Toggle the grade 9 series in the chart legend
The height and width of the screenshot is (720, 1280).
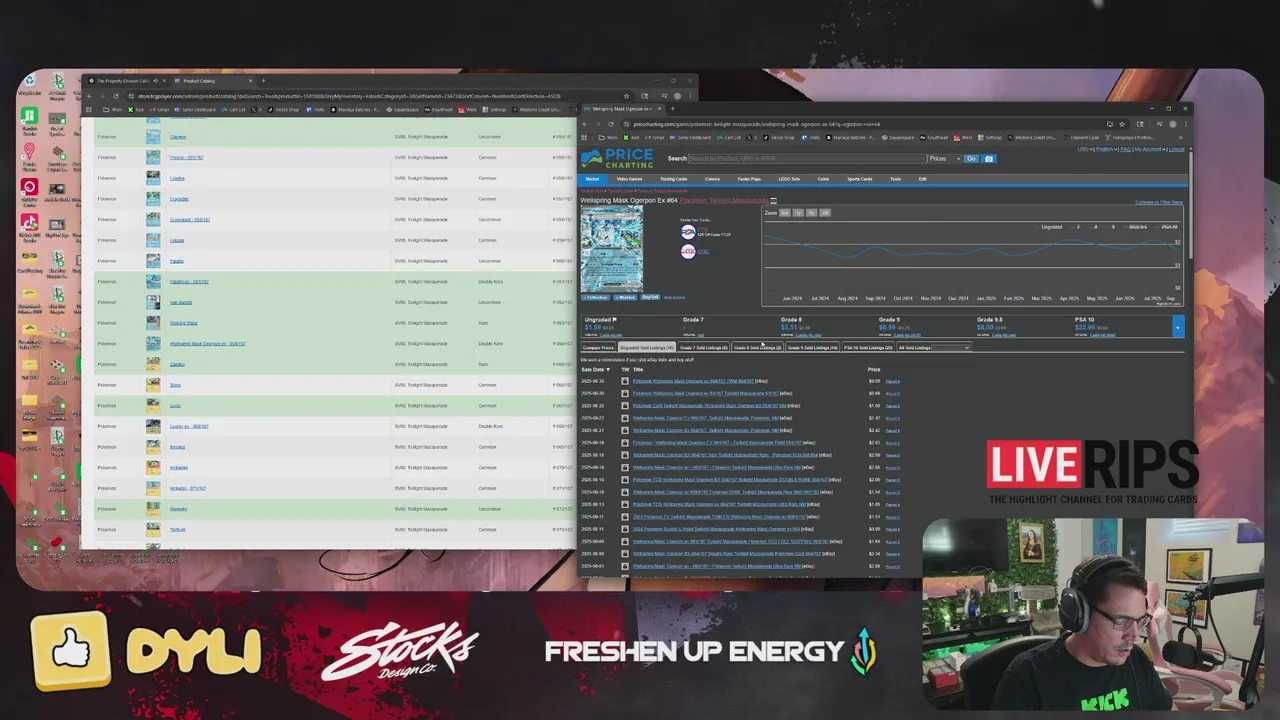(x=1112, y=227)
